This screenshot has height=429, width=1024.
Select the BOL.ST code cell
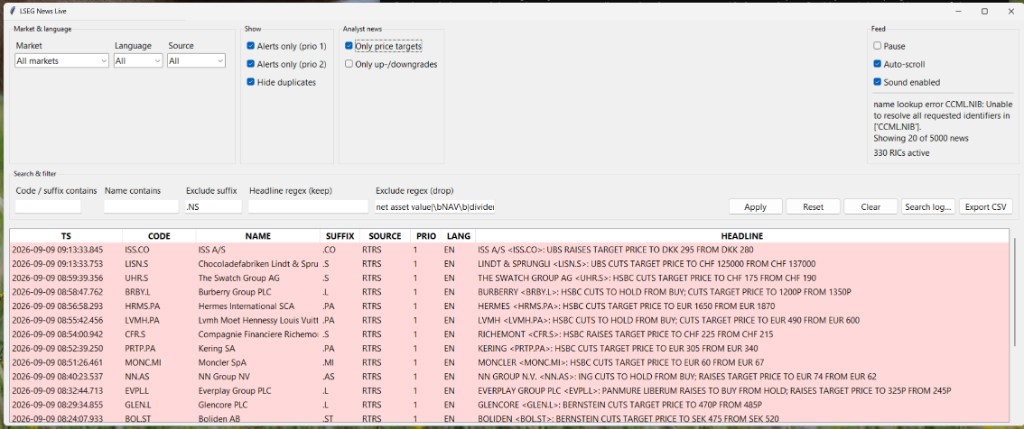coord(159,418)
